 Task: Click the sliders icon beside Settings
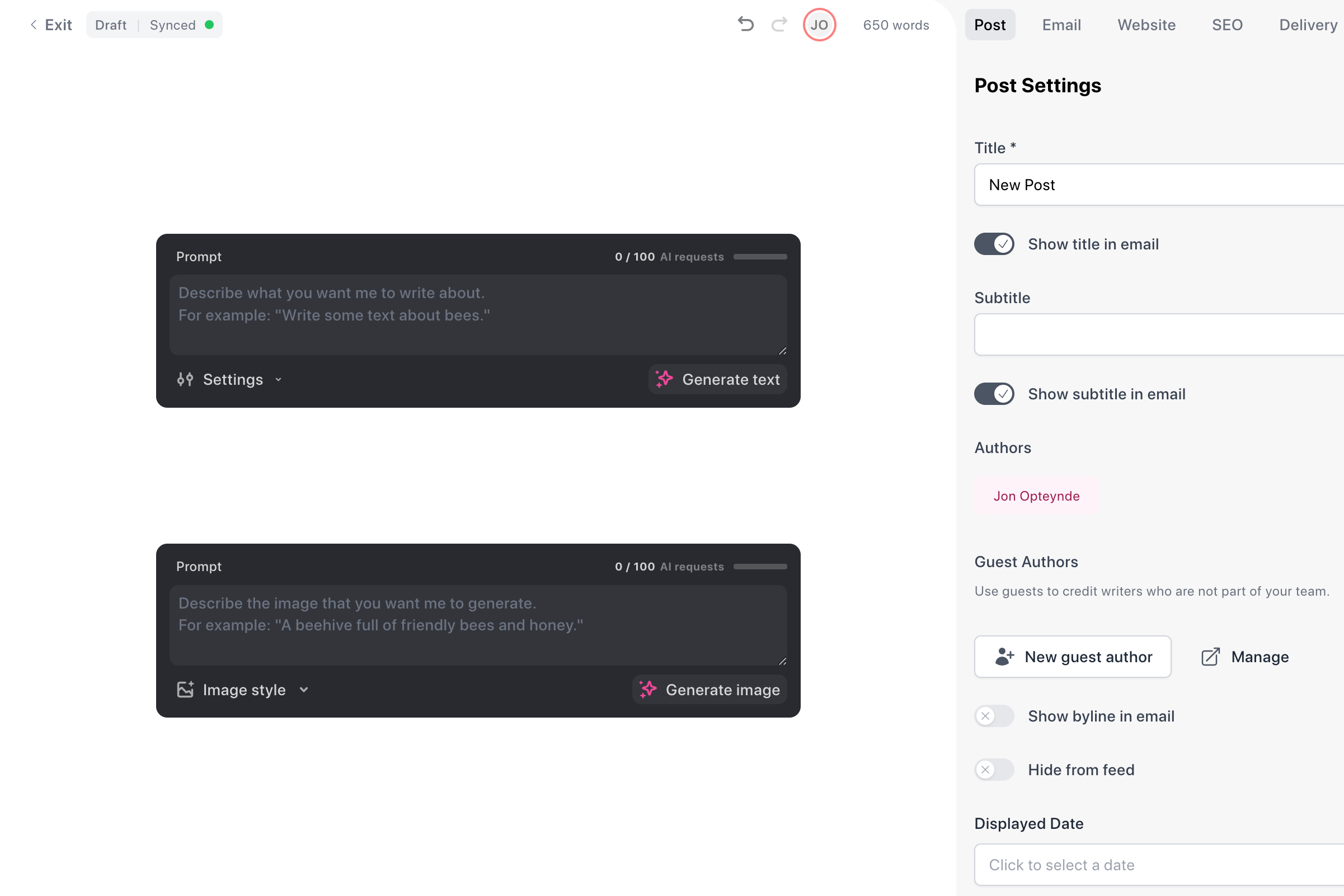click(x=185, y=379)
